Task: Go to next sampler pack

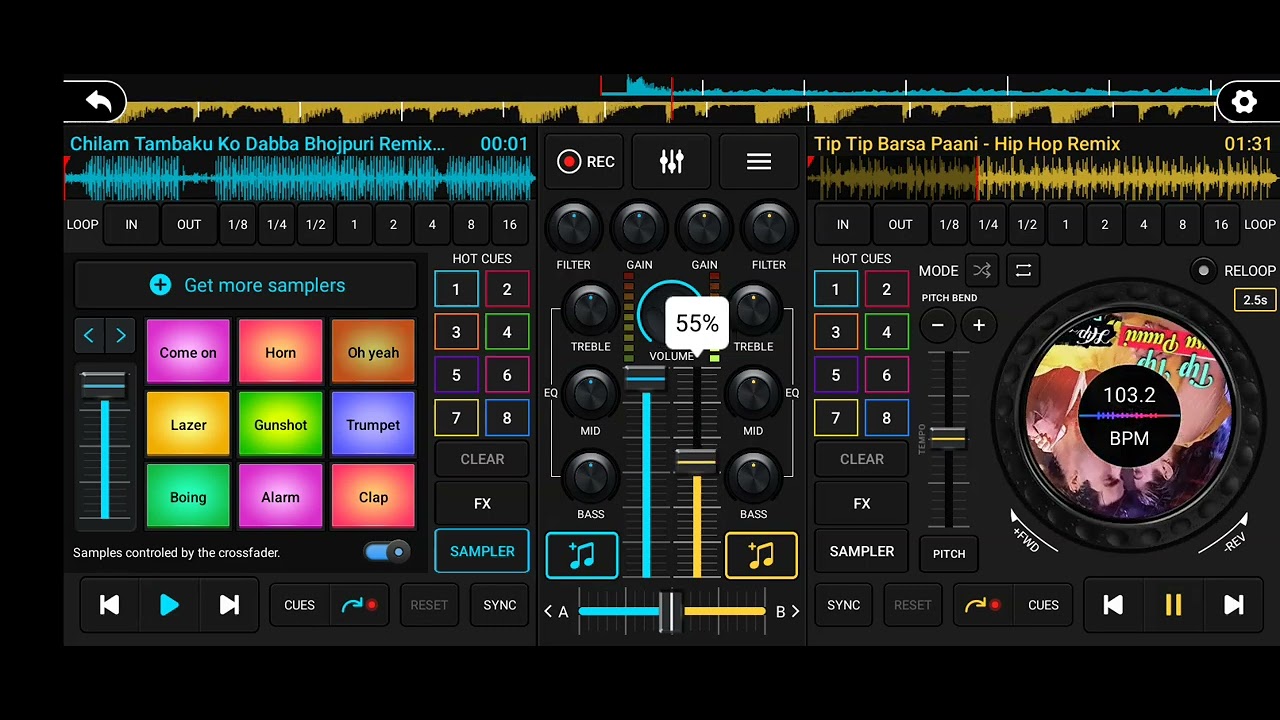Action: [x=121, y=336]
